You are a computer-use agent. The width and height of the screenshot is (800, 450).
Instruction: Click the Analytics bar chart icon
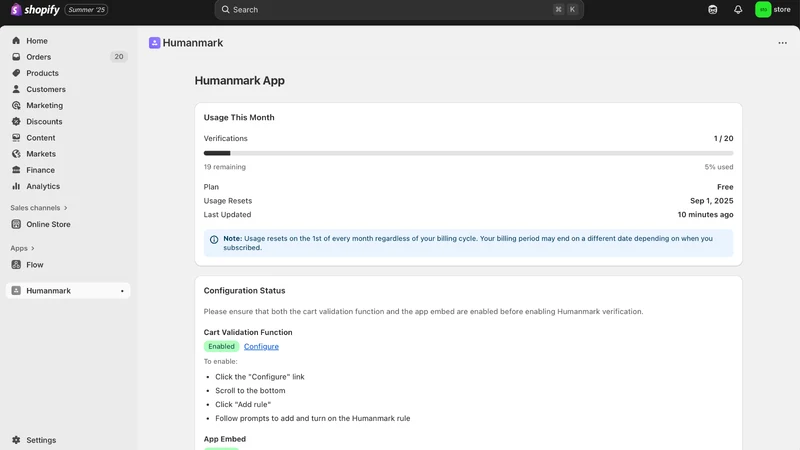[x=16, y=186]
